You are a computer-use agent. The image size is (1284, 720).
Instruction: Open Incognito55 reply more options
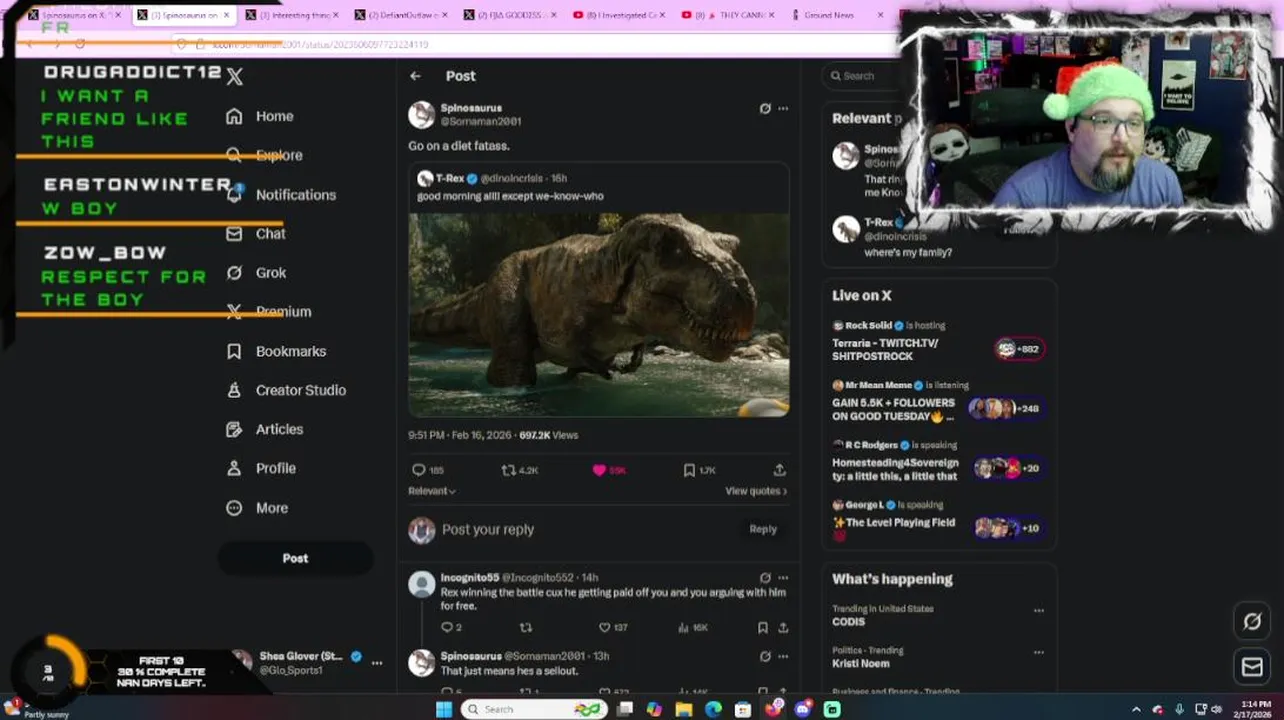(783, 577)
